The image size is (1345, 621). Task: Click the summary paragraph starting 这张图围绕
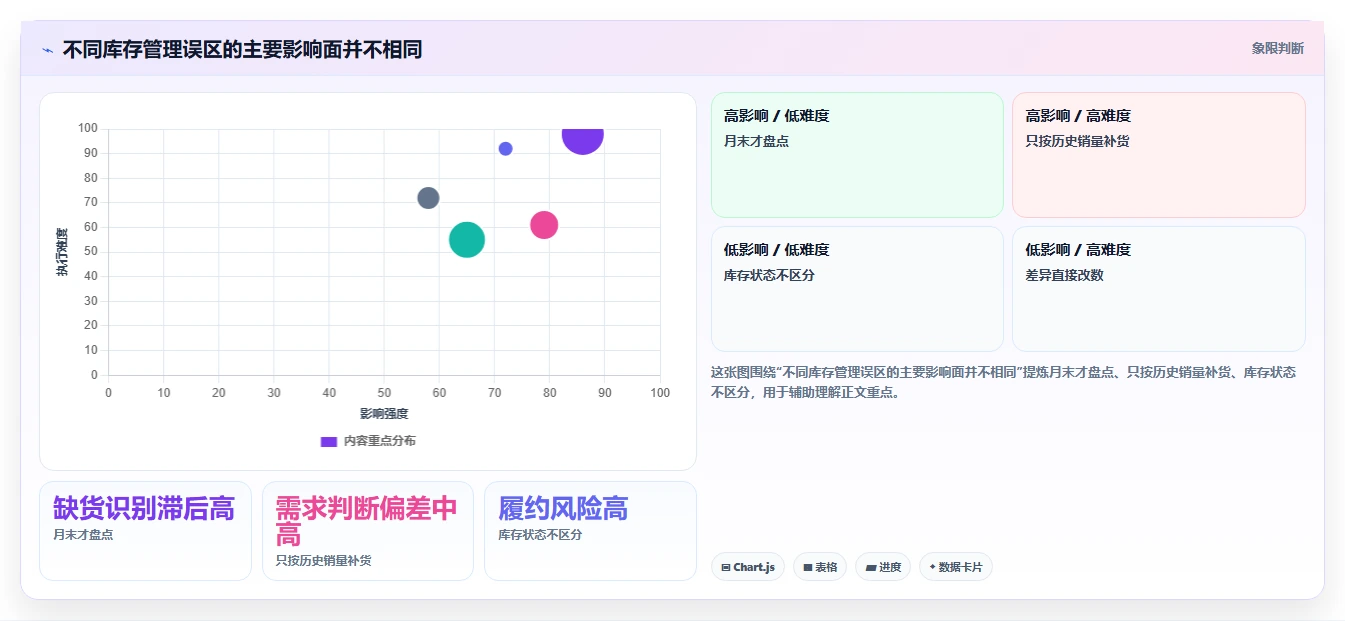click(x=1003, y=382)
